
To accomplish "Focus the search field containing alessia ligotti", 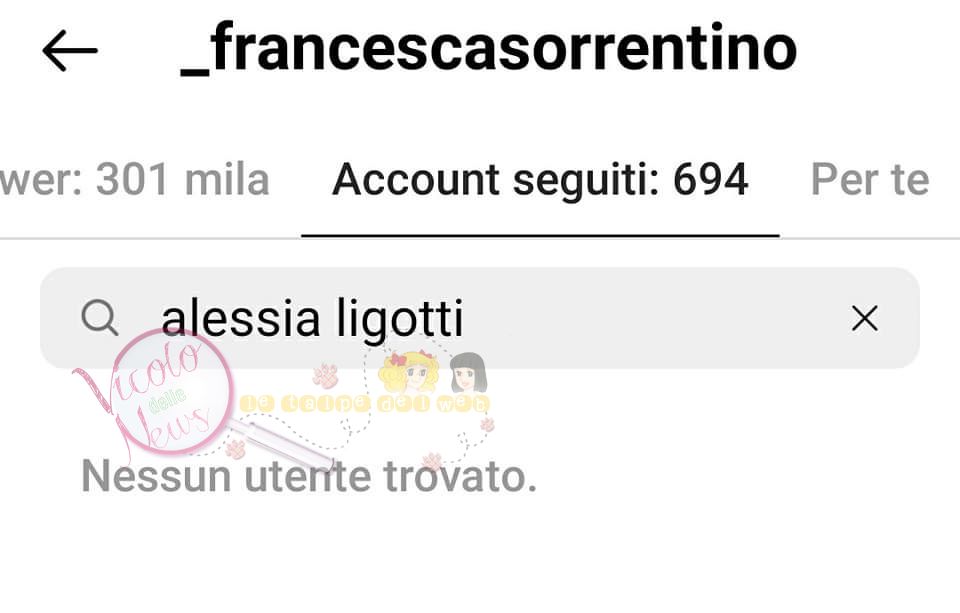I will 479,318.
